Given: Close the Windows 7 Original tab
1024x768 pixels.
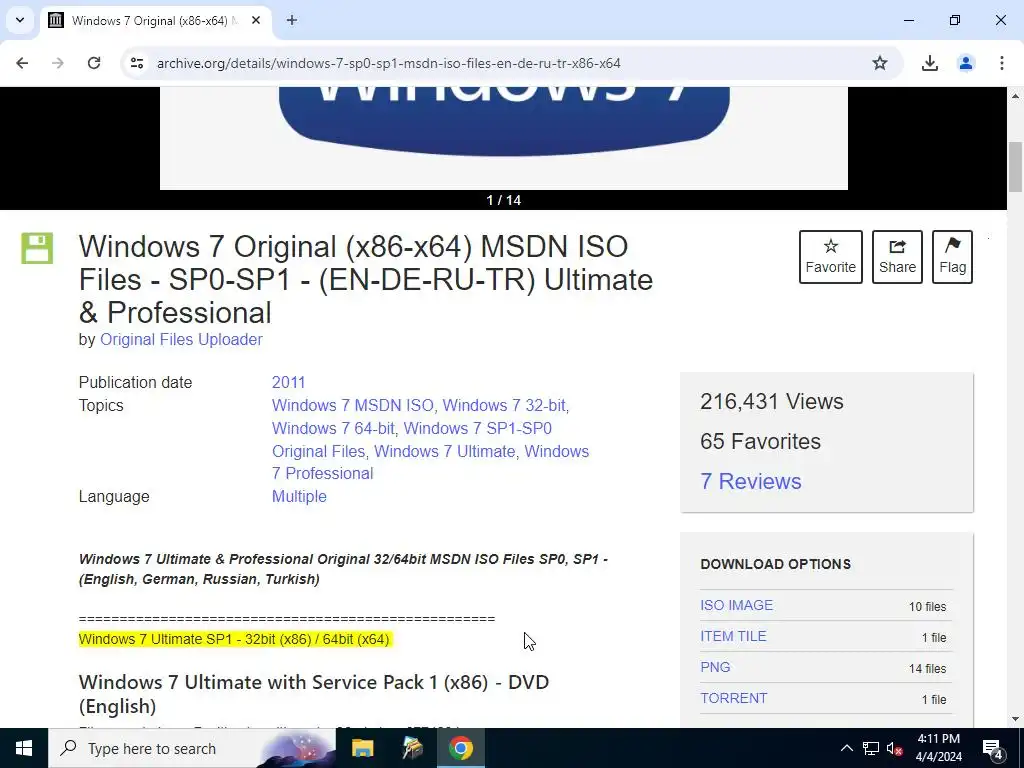Looking at the screenshot, I should (256, 20).
